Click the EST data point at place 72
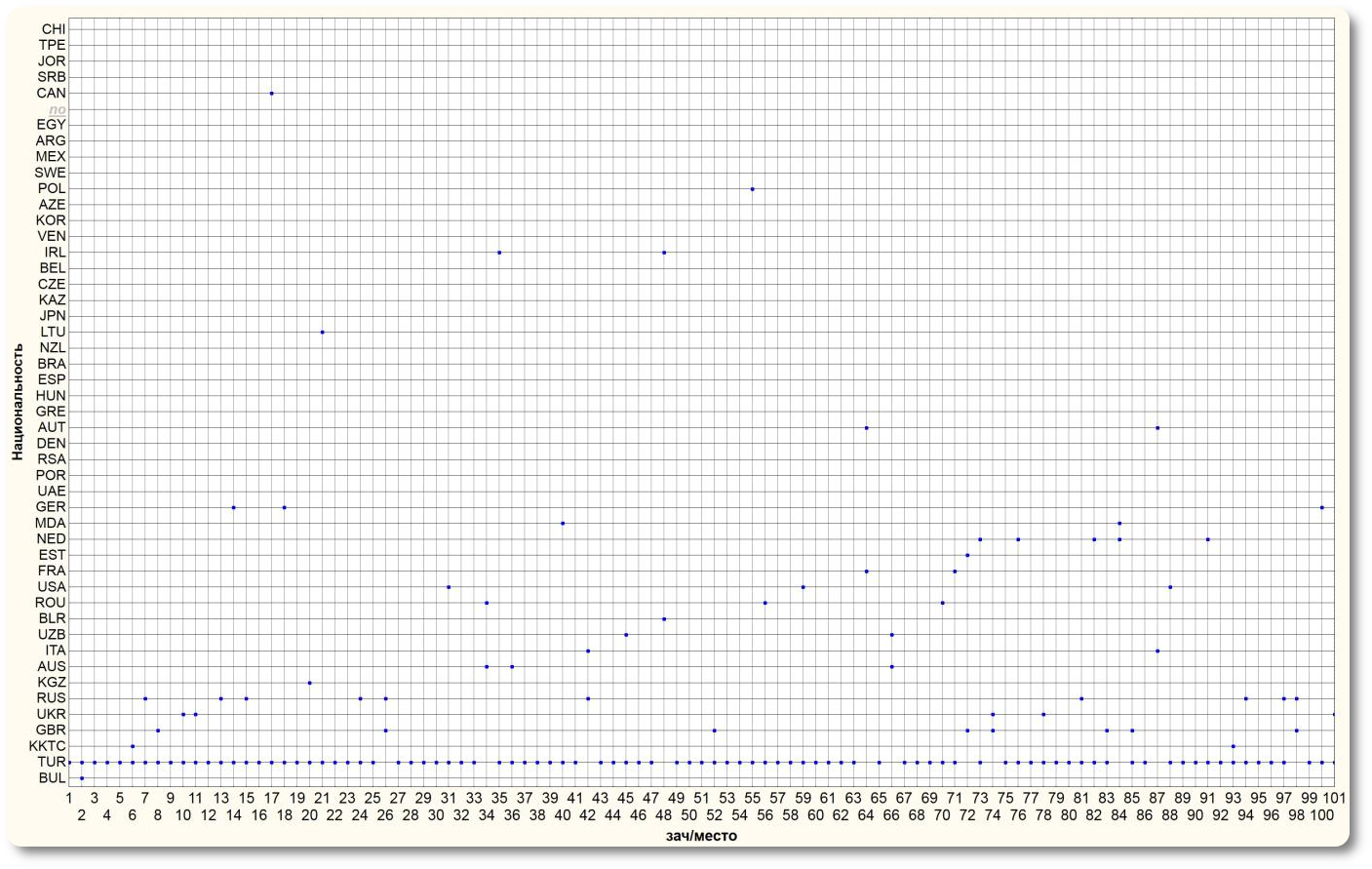The height and width of the screenshot is (869, 1372). click(967, 555)
